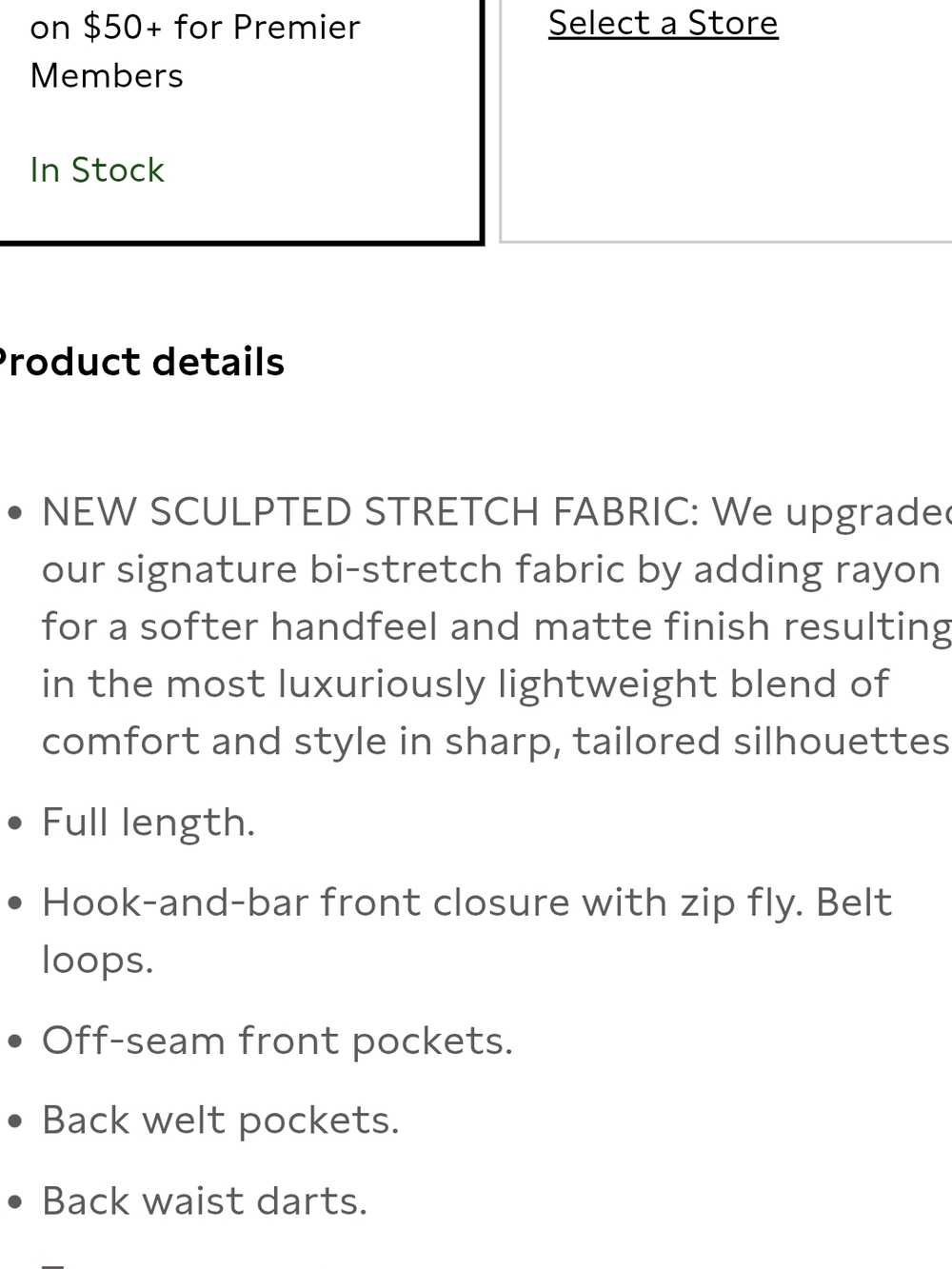
Task: Click the Full length bullet item
Action: 149,822
